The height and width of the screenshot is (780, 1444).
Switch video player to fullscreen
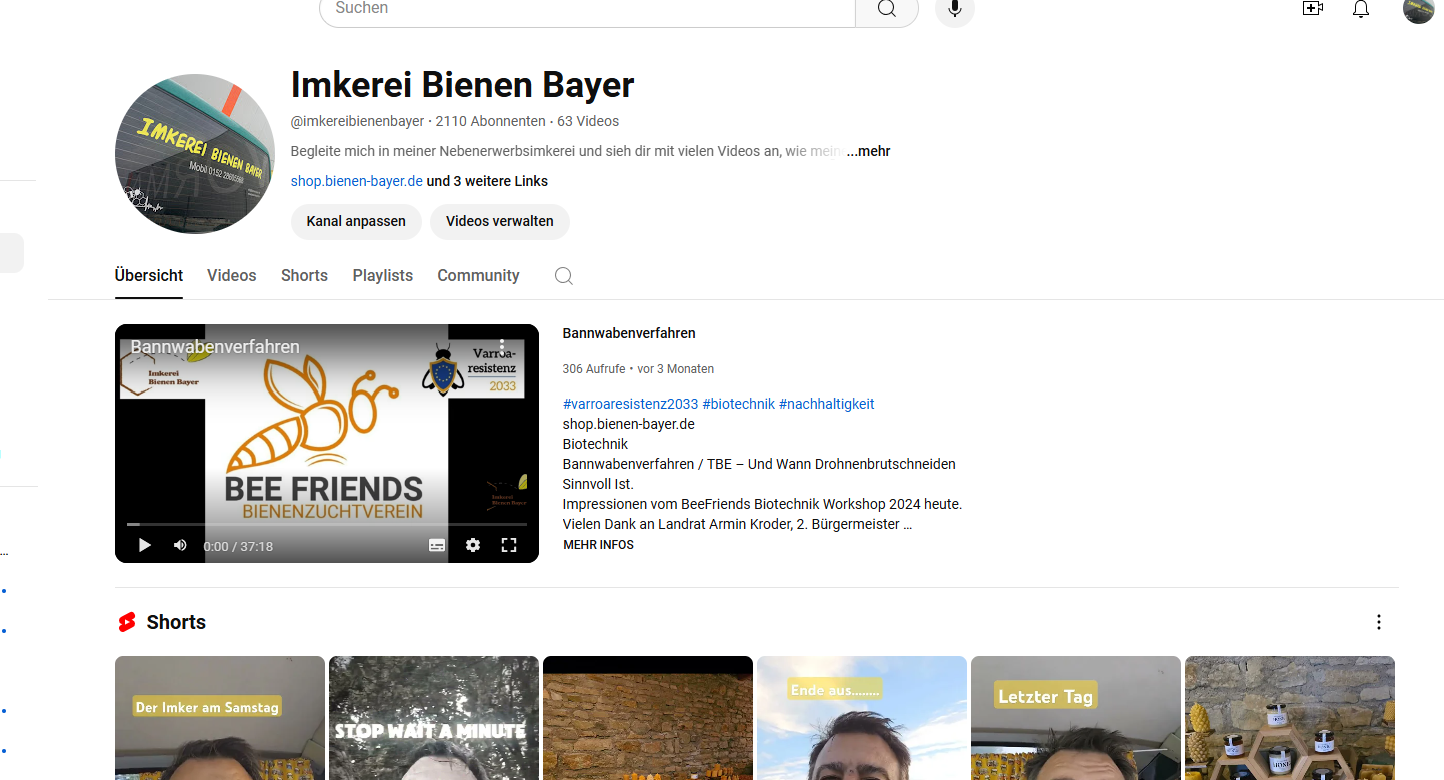tap(509, 545)
